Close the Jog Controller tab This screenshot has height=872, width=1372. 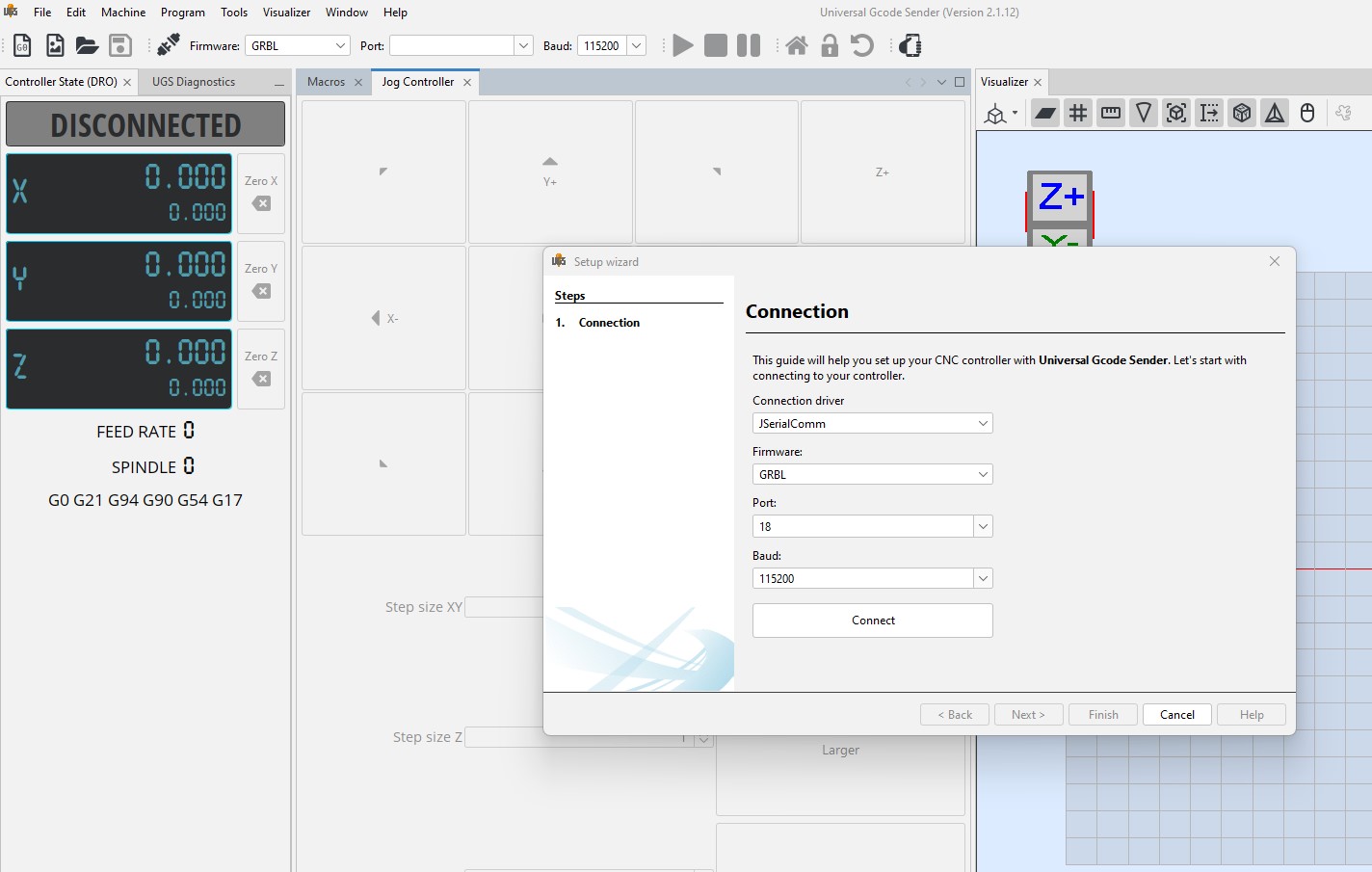(x=467, y=83)
